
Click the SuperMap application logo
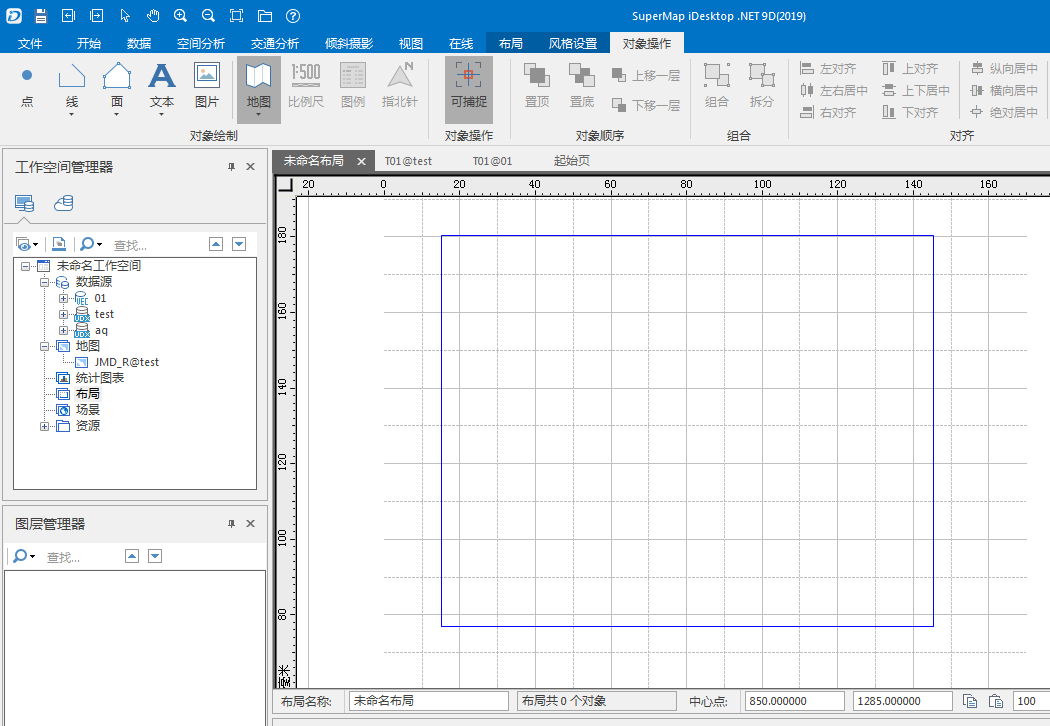(14, 15)
